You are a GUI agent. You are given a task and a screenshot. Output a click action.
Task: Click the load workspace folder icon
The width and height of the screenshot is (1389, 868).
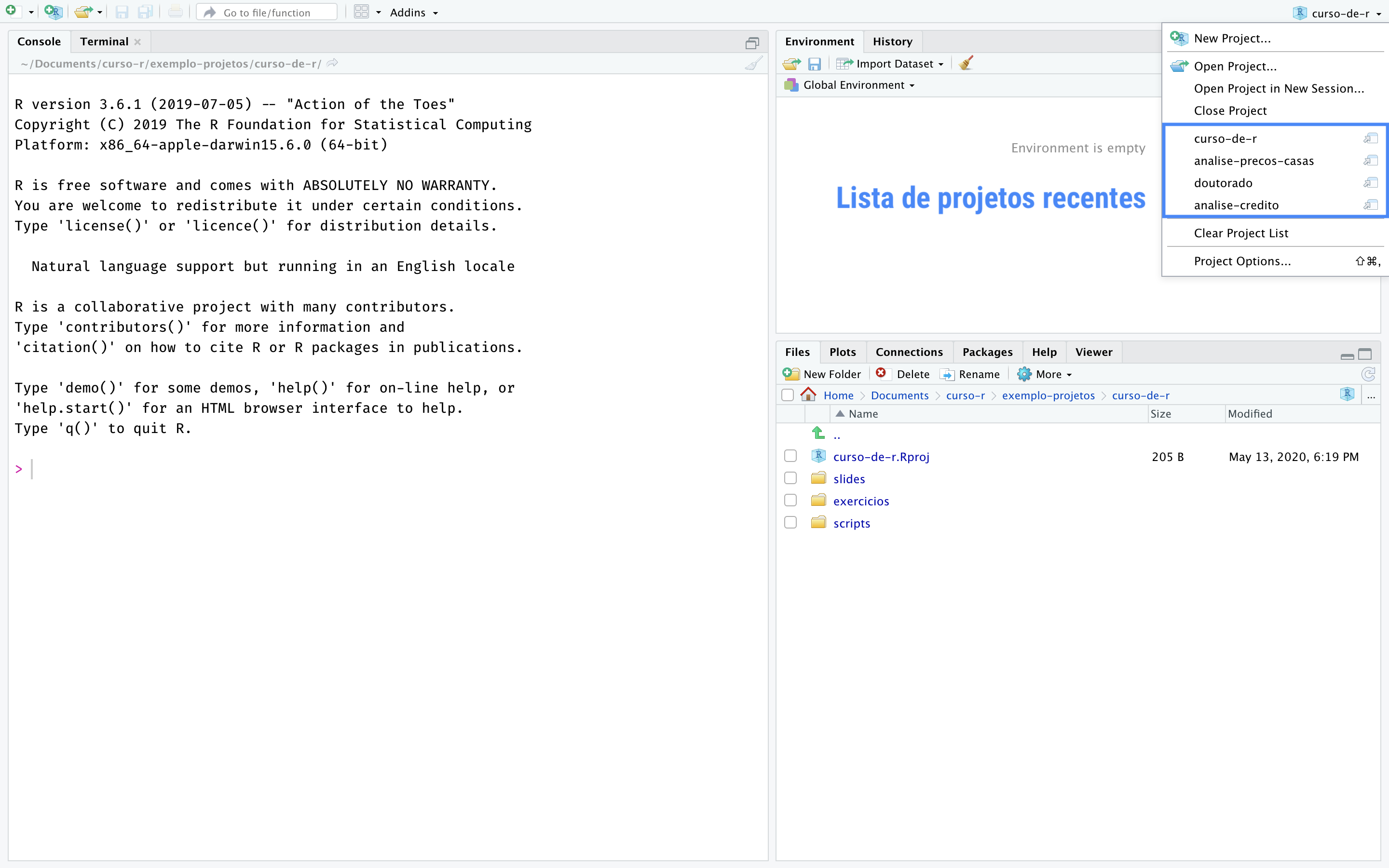[x=792, y=64]
